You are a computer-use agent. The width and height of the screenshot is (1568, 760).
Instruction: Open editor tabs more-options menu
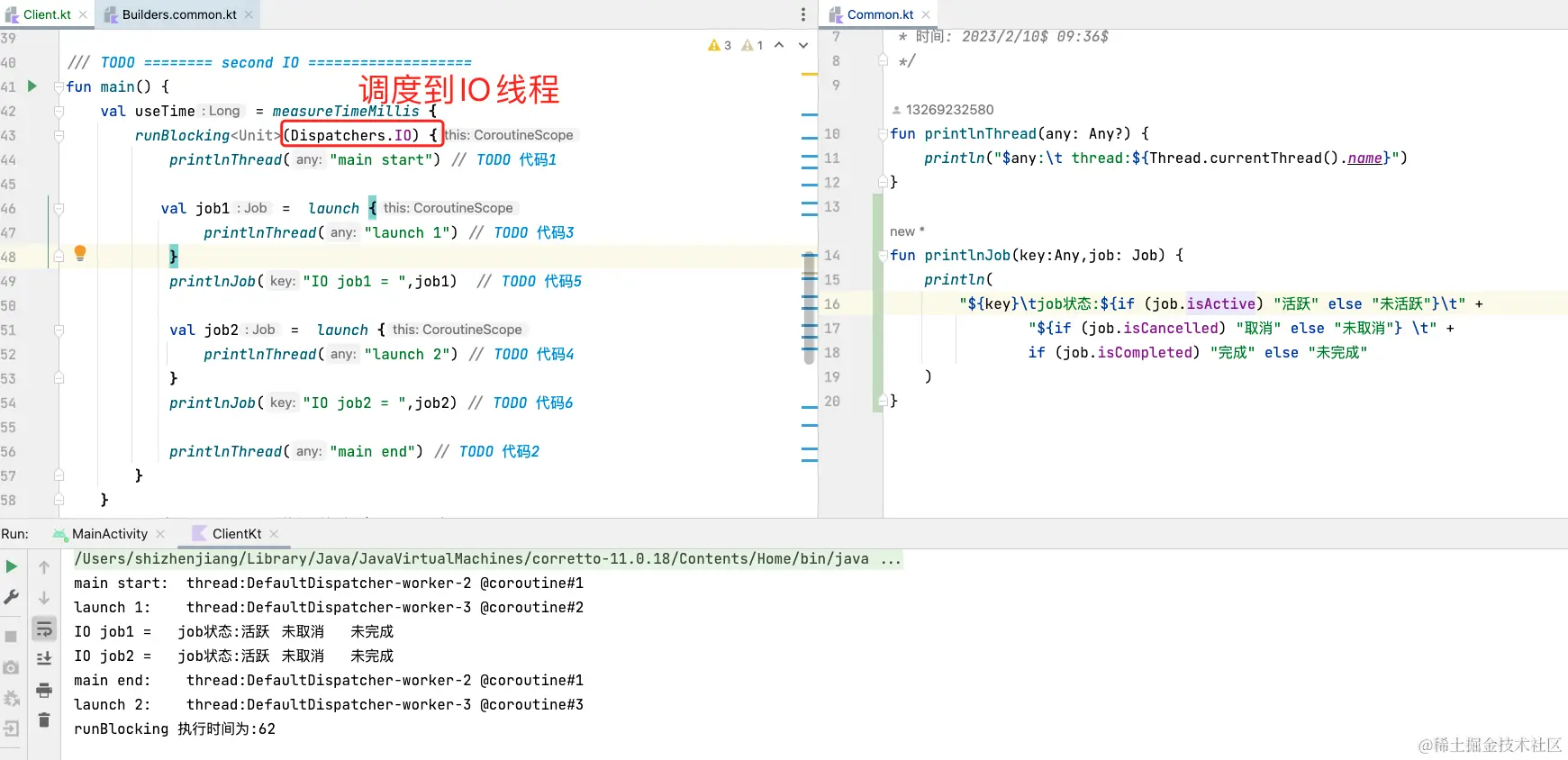[803, 14]
